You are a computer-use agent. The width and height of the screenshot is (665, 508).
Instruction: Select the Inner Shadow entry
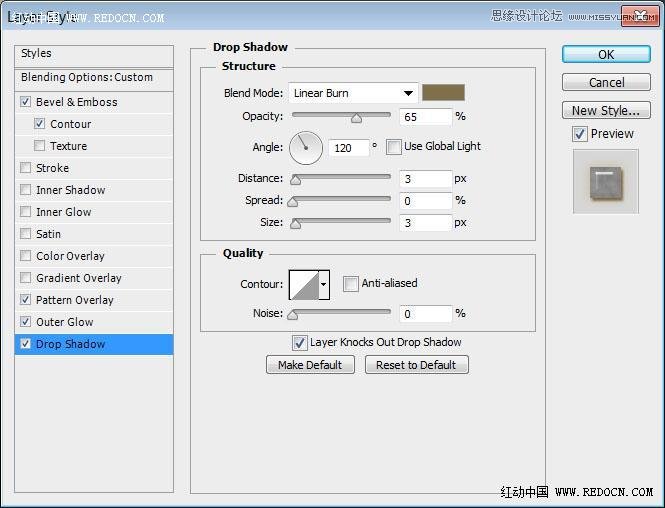pos(94,190)
